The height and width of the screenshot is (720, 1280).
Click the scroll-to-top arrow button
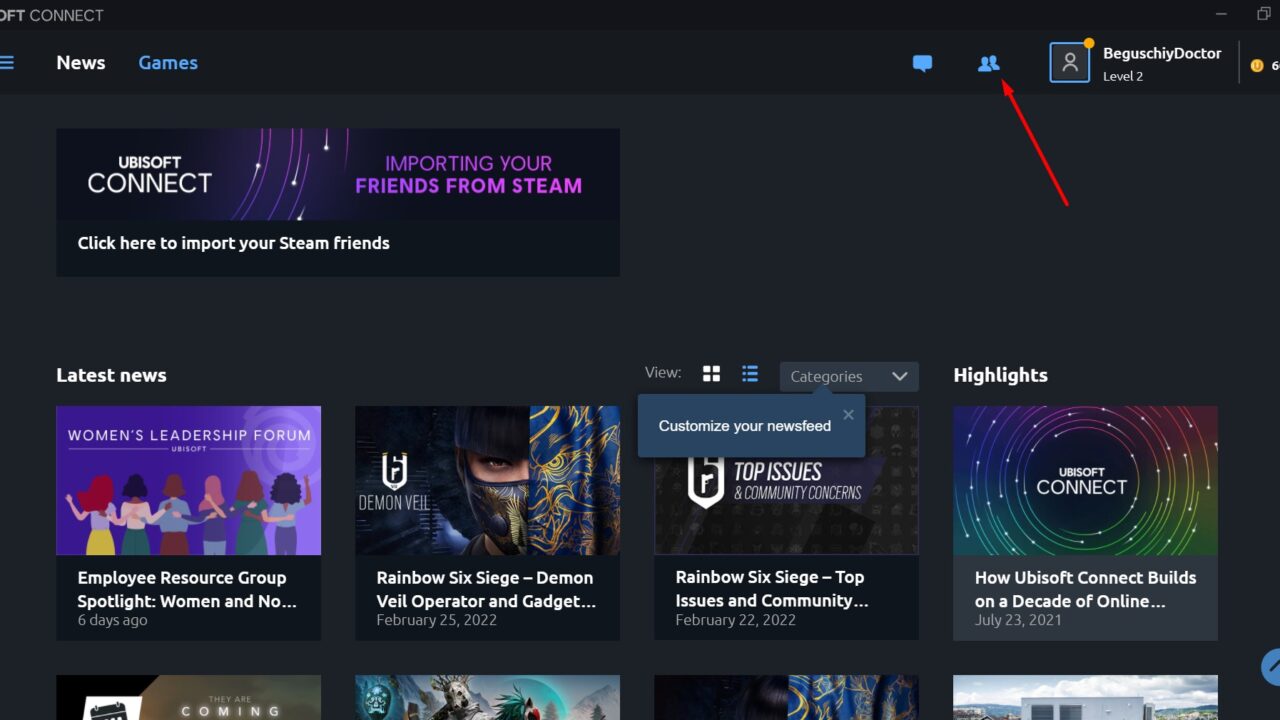click(x=1271, y=665)
